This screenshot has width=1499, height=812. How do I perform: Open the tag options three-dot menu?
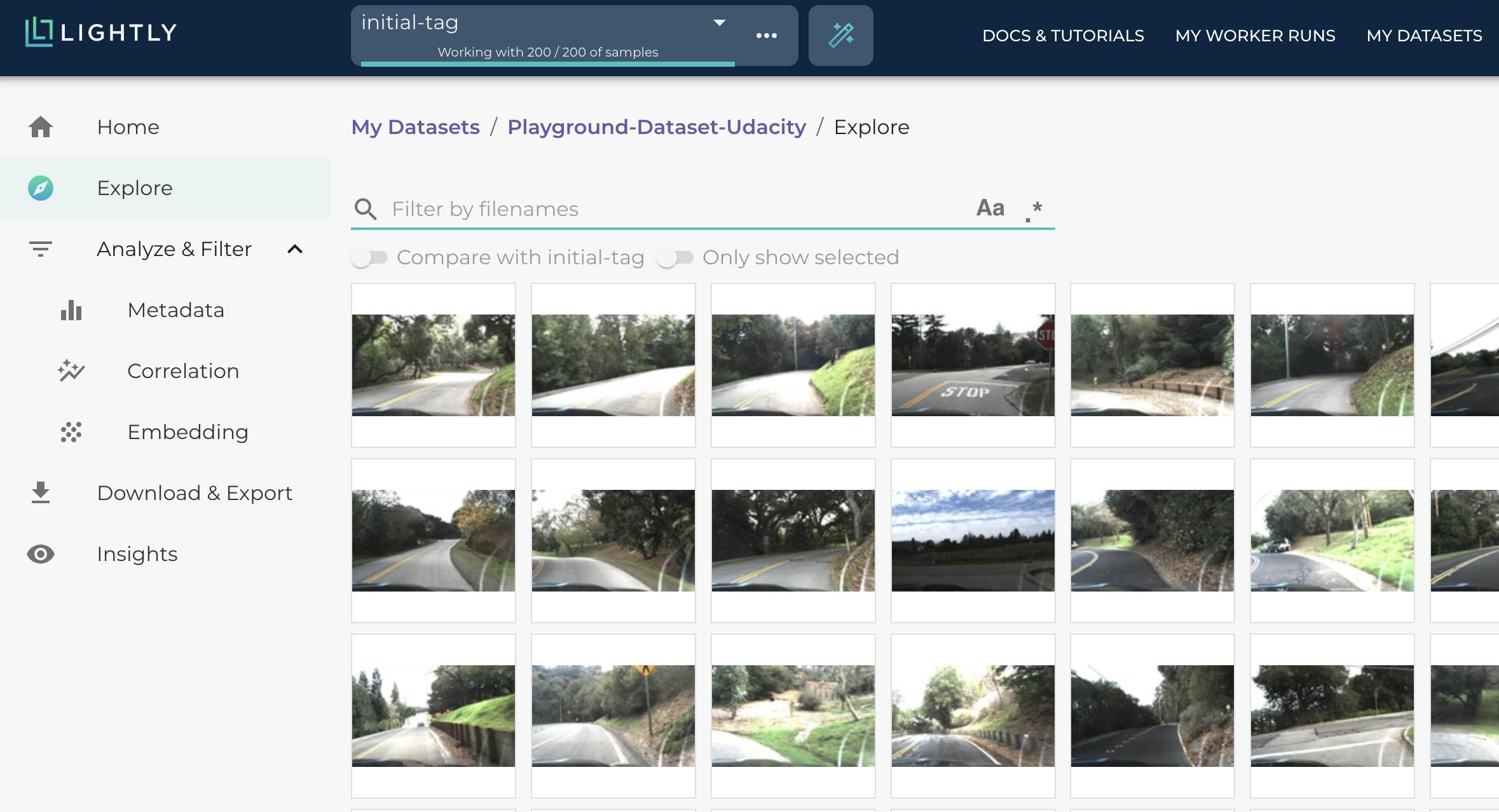(x=766, y=36)
